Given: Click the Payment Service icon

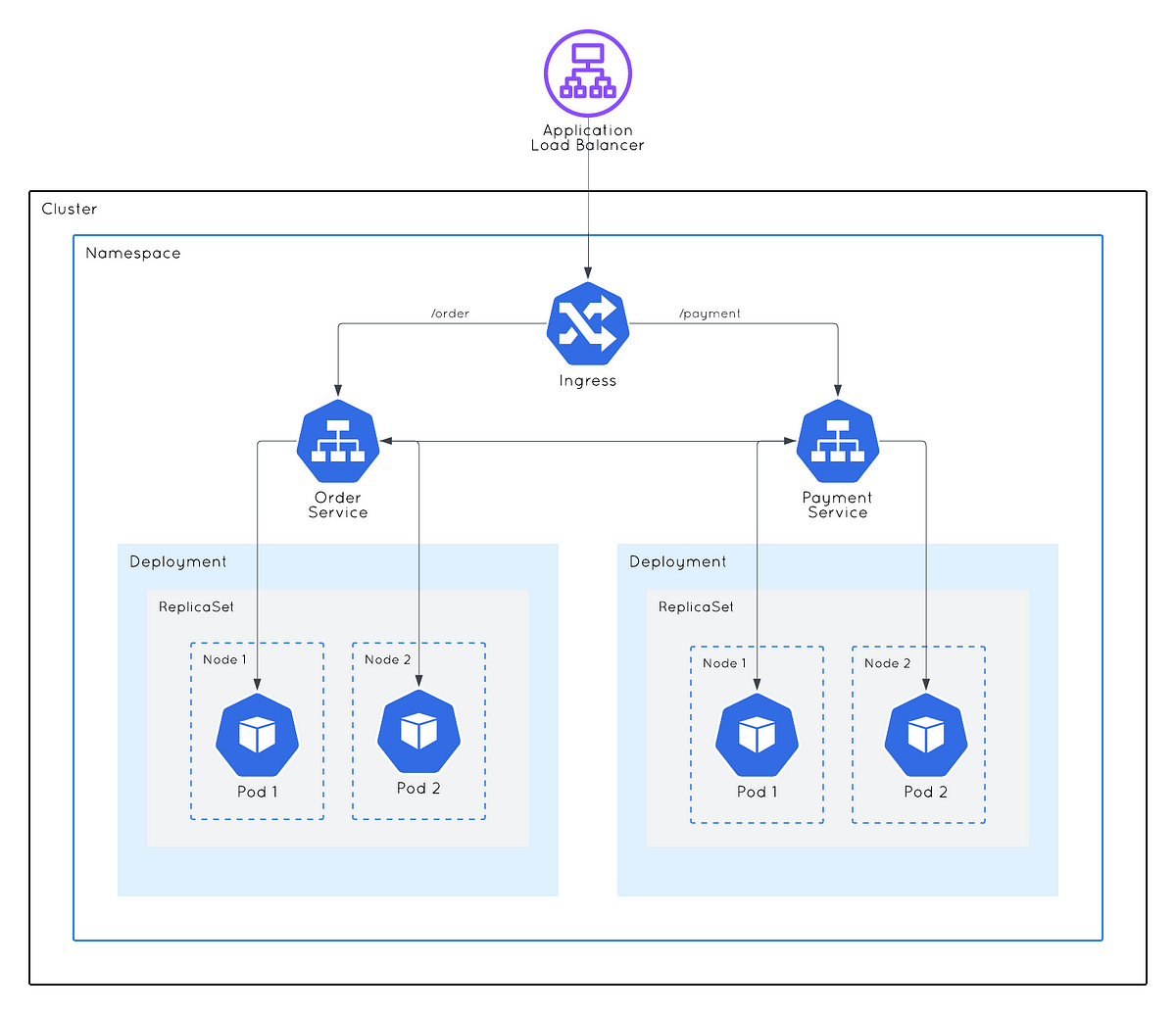Looking at the screenshot, I should pyautogui.click(x=838, y=442).
